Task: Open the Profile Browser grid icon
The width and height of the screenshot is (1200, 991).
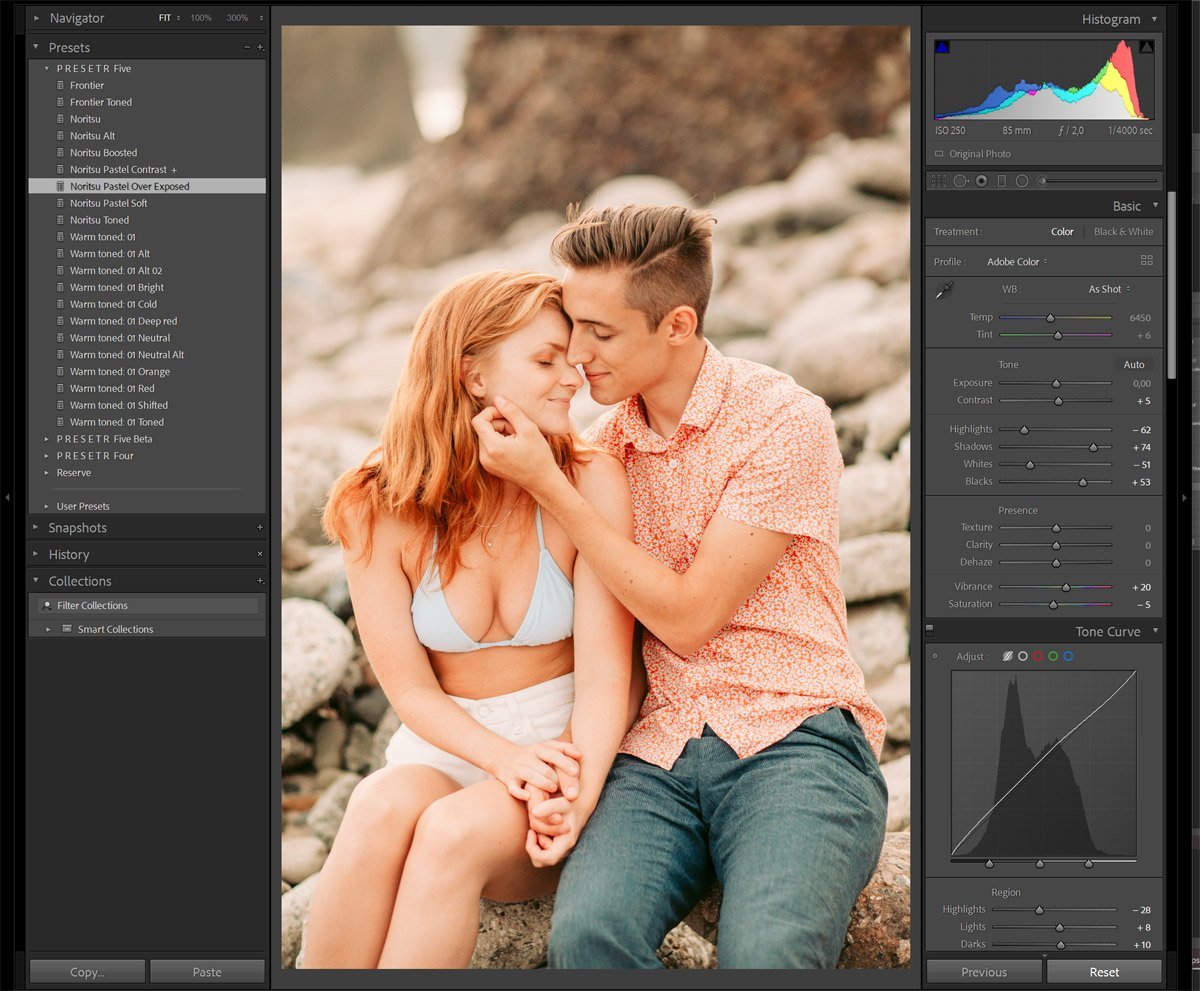Action: tap(1146, 261)
